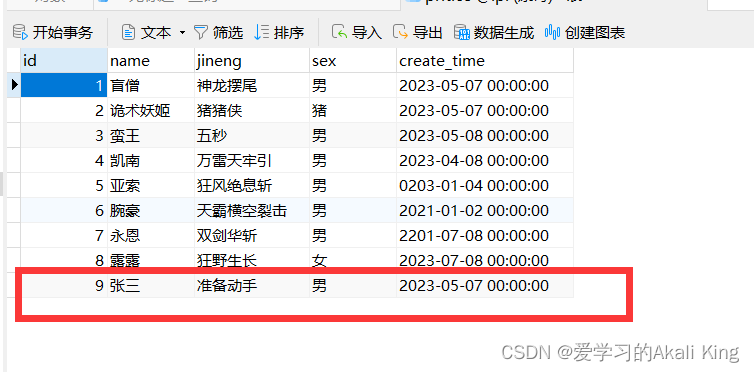Select the create_time column header
754x372 pixels.
(485, 61)
